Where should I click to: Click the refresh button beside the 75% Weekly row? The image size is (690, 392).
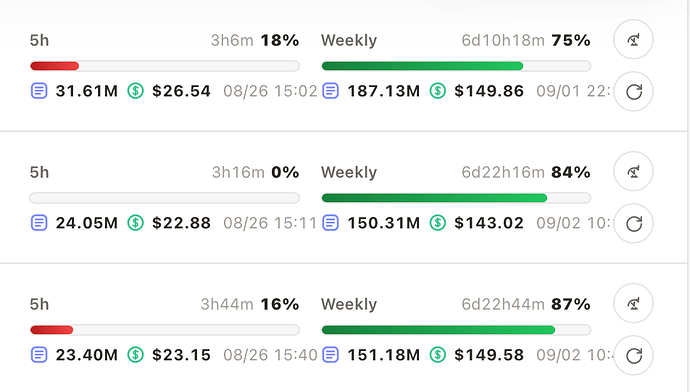[633, 92]
